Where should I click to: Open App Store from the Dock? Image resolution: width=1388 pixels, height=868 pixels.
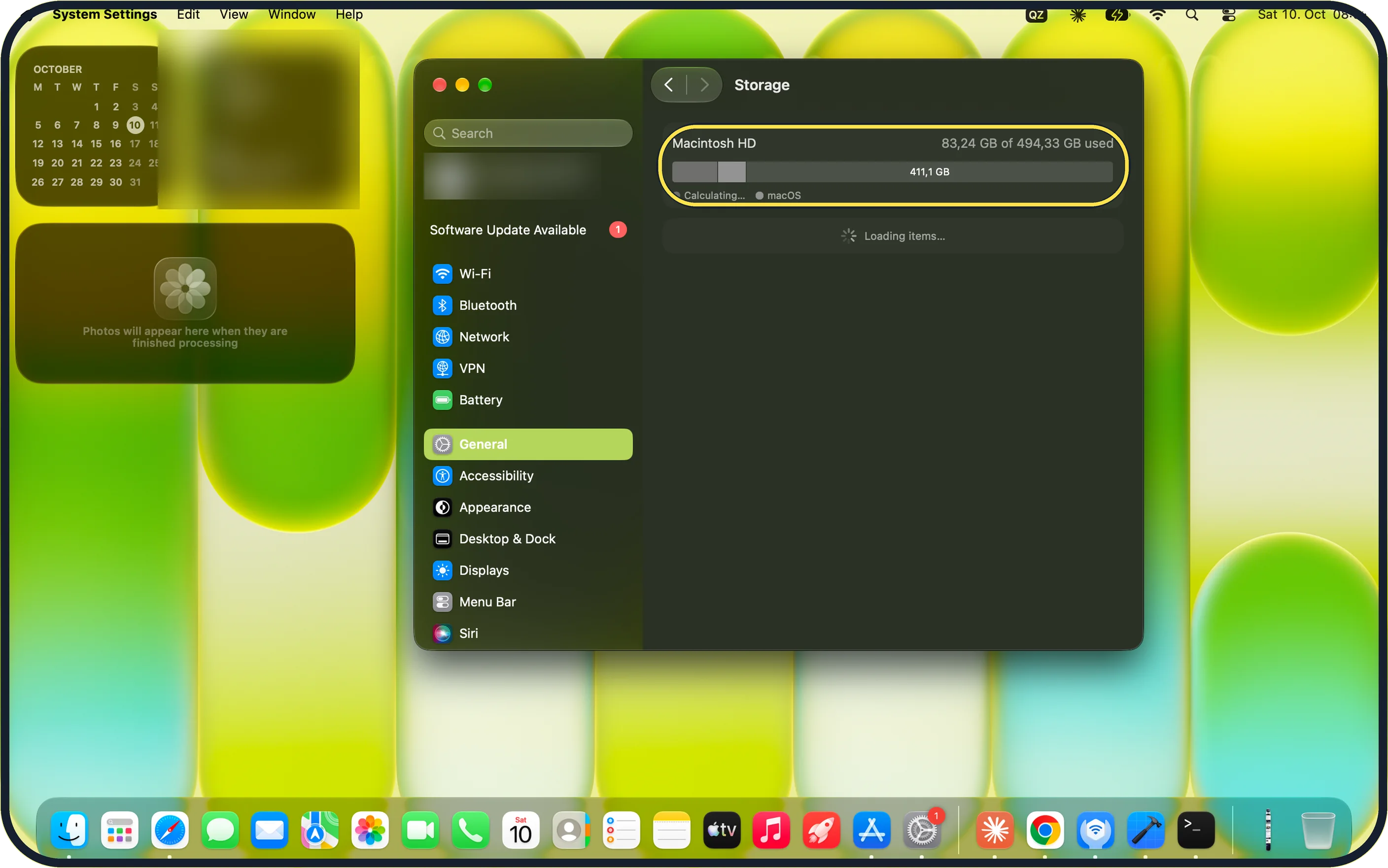click(x=871, y=830)
